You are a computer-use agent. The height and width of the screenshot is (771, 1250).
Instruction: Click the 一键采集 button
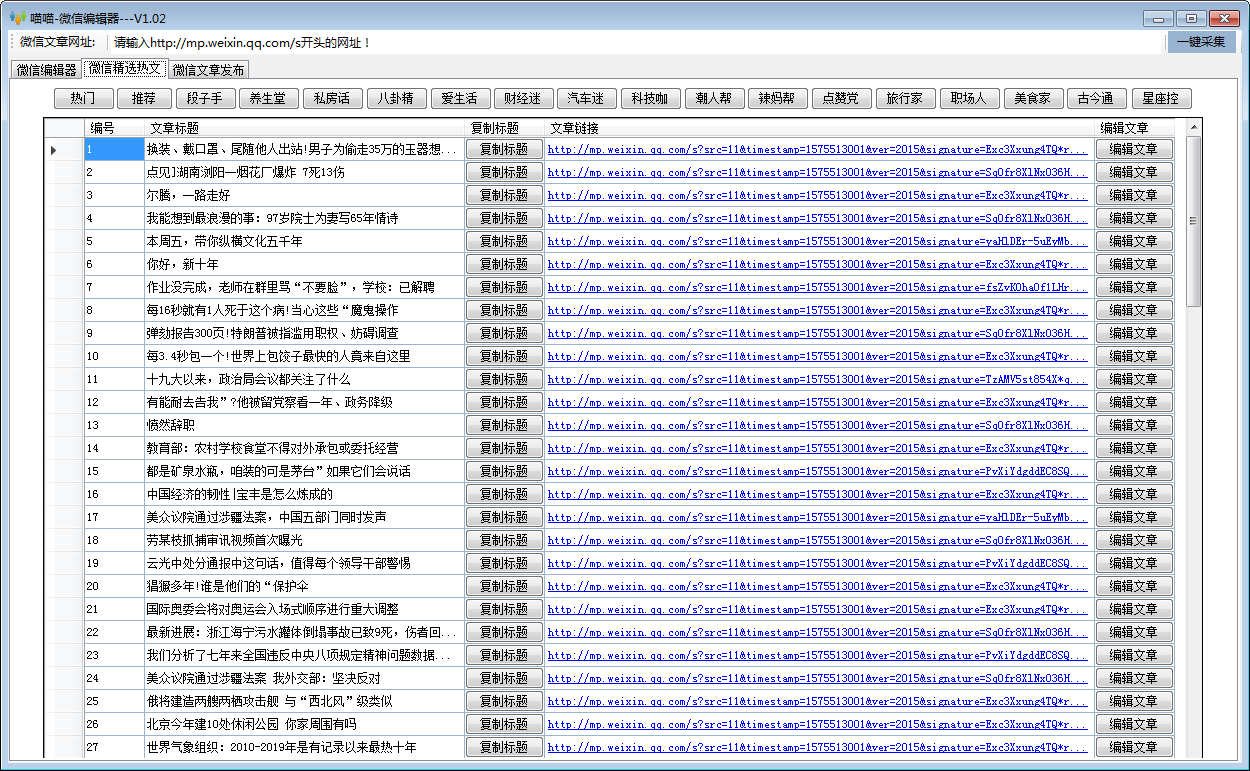[1201, 42]
